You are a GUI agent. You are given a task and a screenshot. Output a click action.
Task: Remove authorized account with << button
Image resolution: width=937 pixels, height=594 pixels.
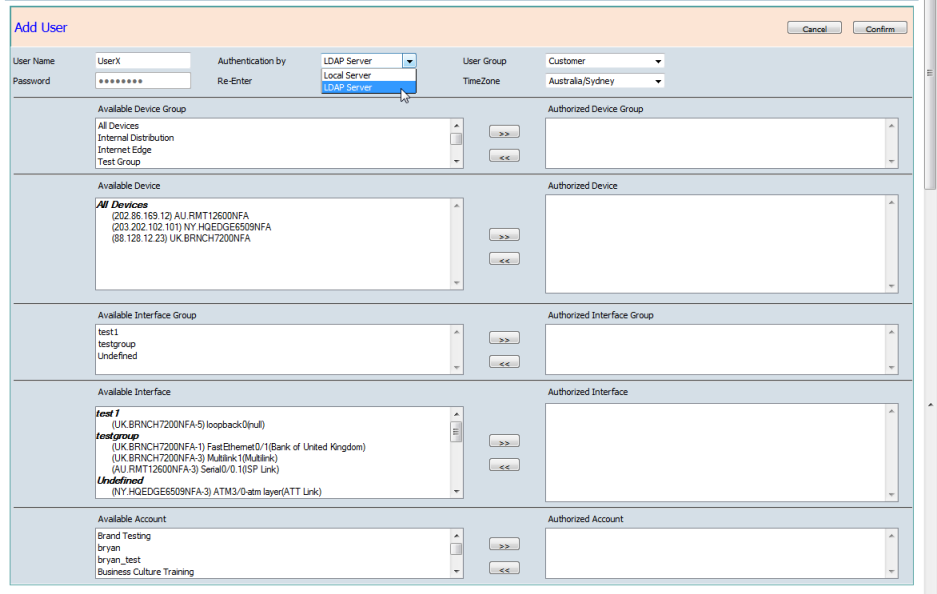504,568
